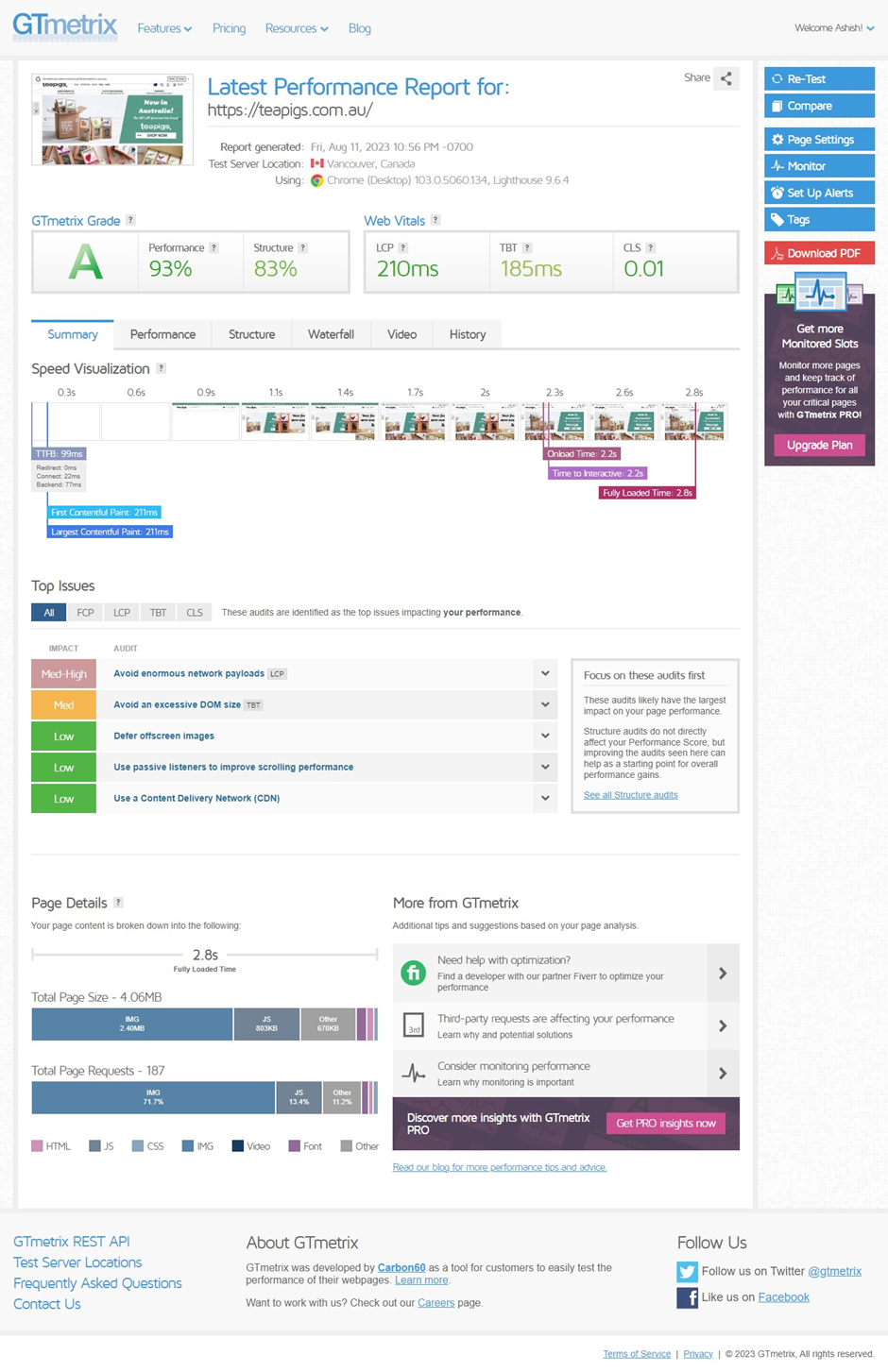
Task: Filter top issues by TBT
Action: 158,613
